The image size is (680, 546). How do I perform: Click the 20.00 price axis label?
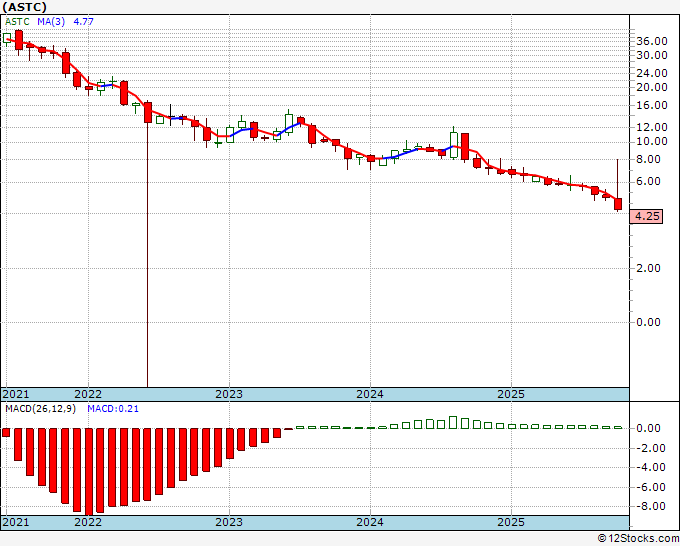coord(652,87)
